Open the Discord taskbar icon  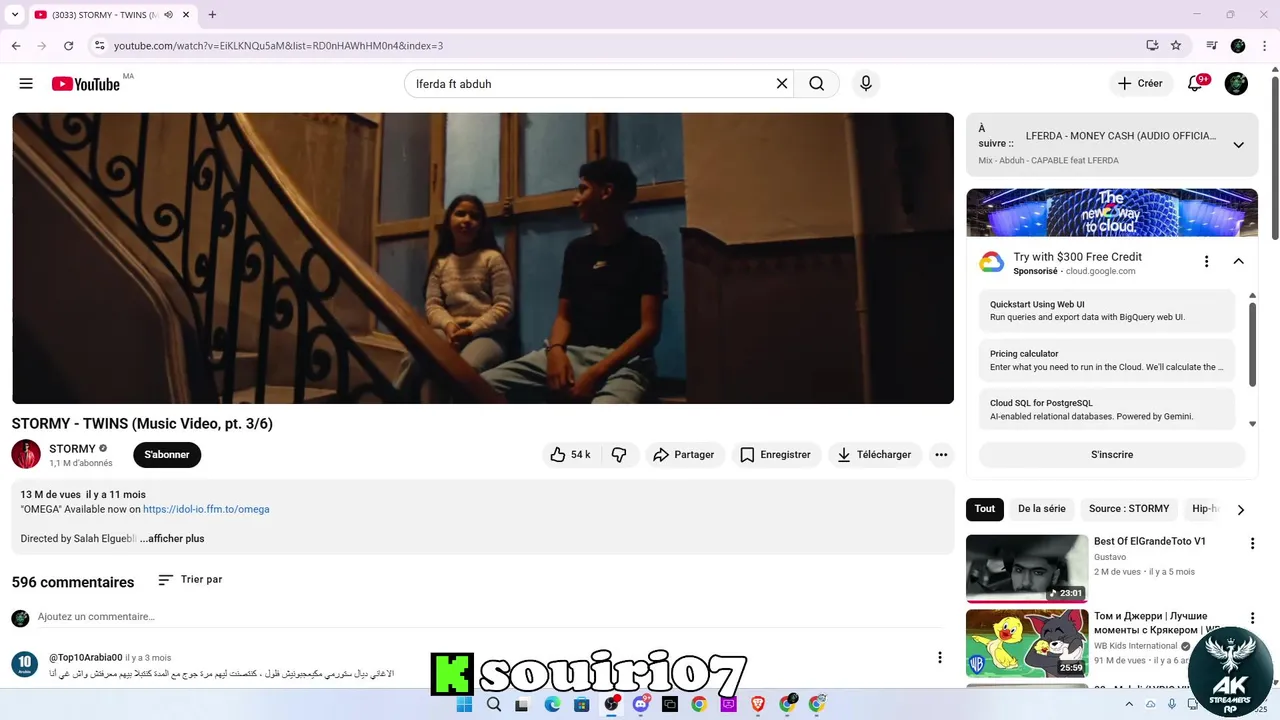[x=641, y=704]
